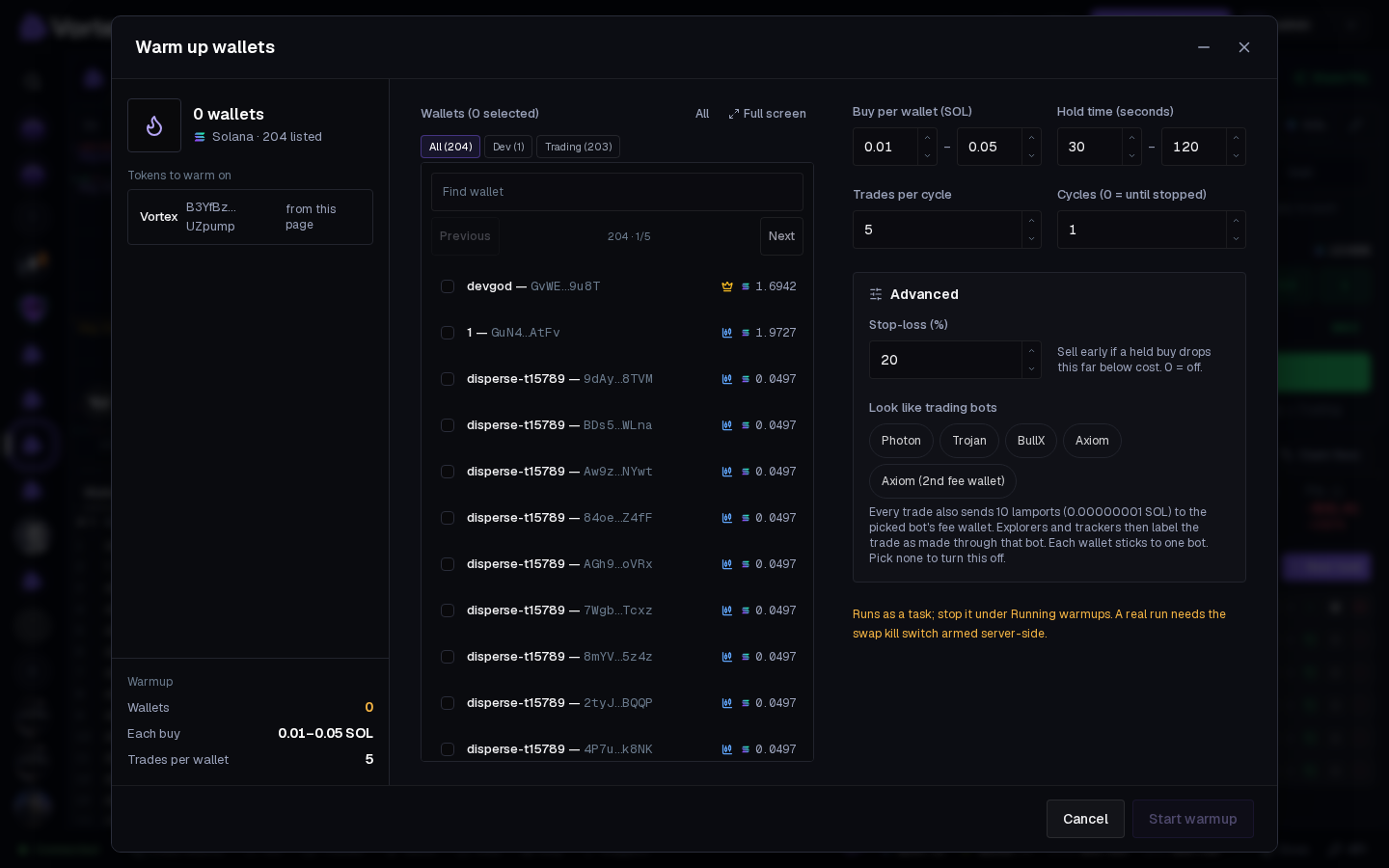Minimize the Warm up wallets dialog

(x=1204, y=47)
